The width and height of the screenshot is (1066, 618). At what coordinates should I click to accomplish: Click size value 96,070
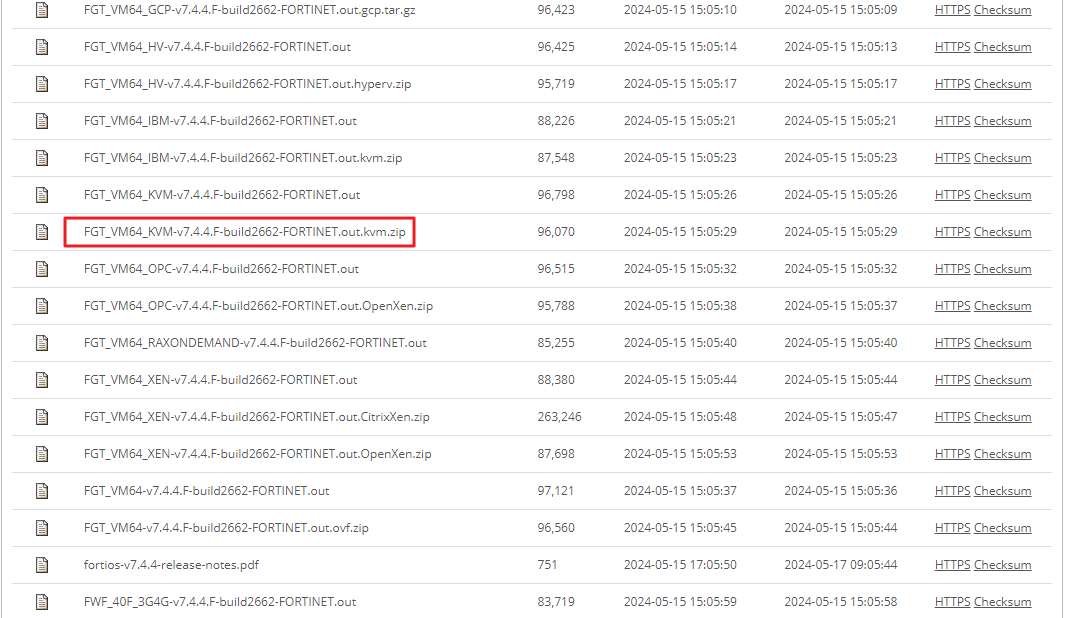tap(556, 232)
